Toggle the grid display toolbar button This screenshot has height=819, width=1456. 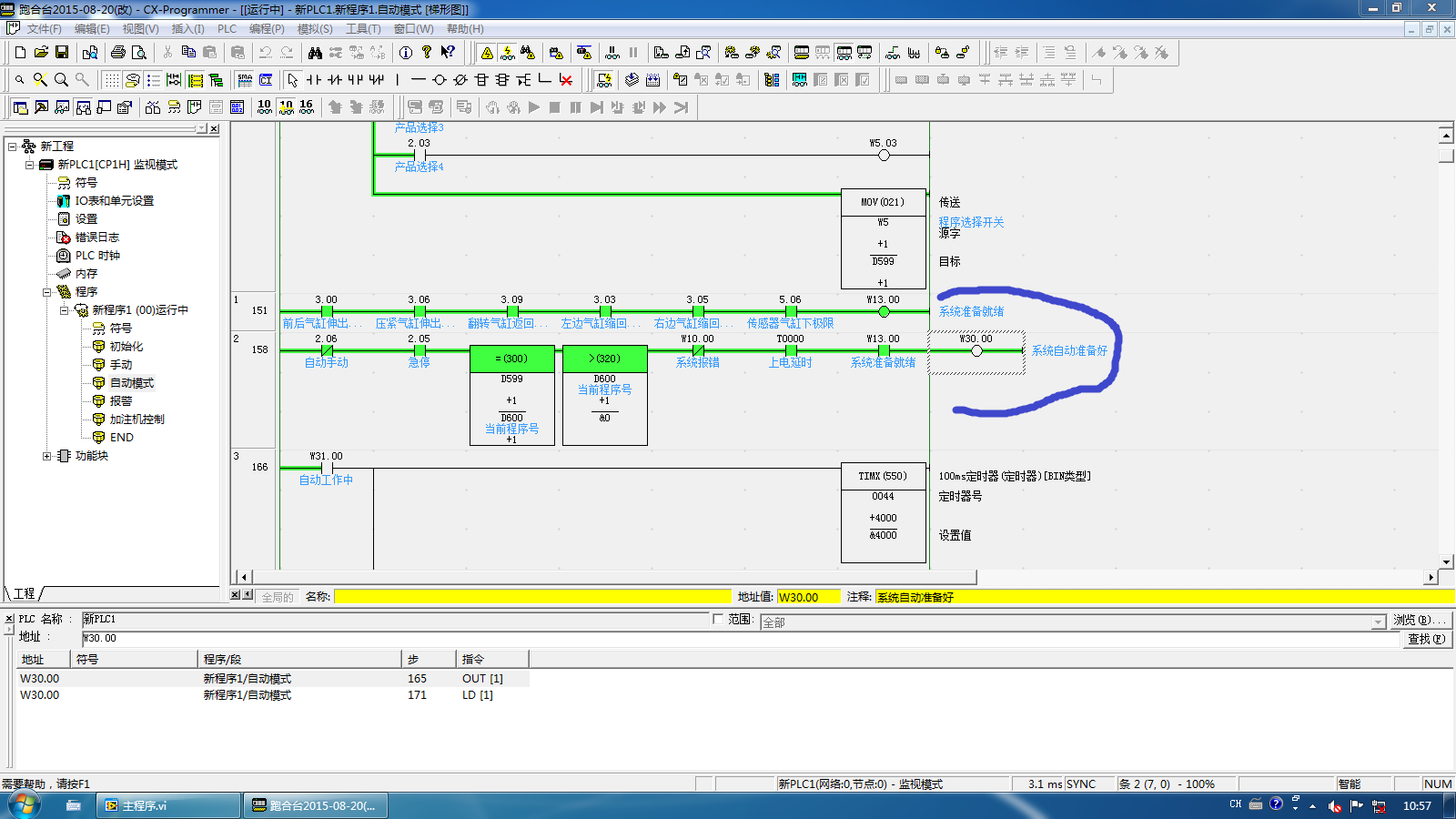(111, 80)
